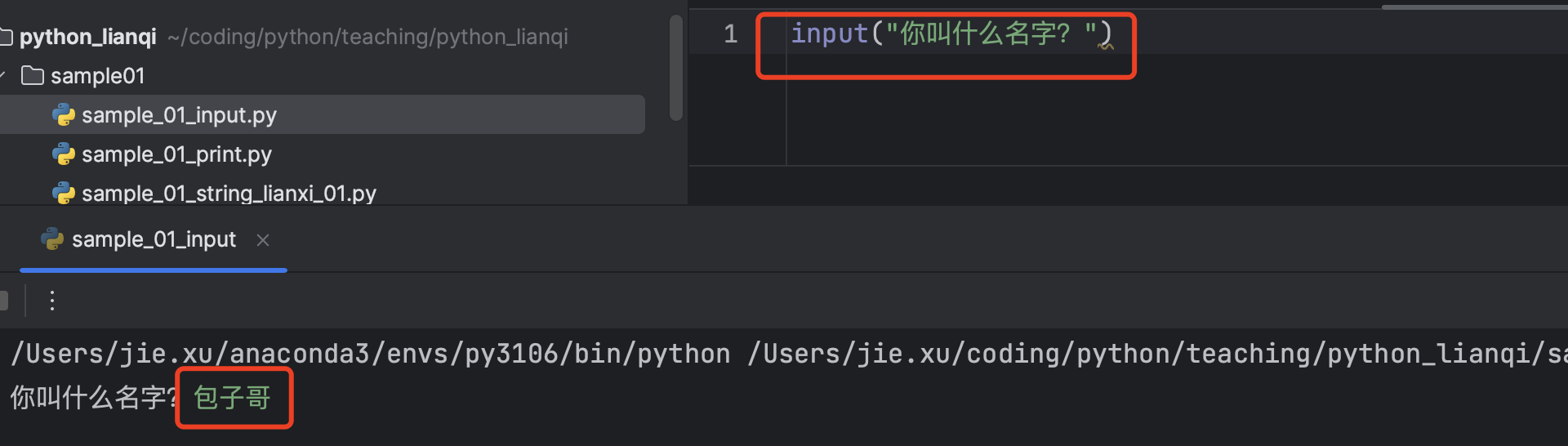Screen dimensions: 1568x446
Task: Close the sample_01_input run tab
Action: click(x=263, y=240)
